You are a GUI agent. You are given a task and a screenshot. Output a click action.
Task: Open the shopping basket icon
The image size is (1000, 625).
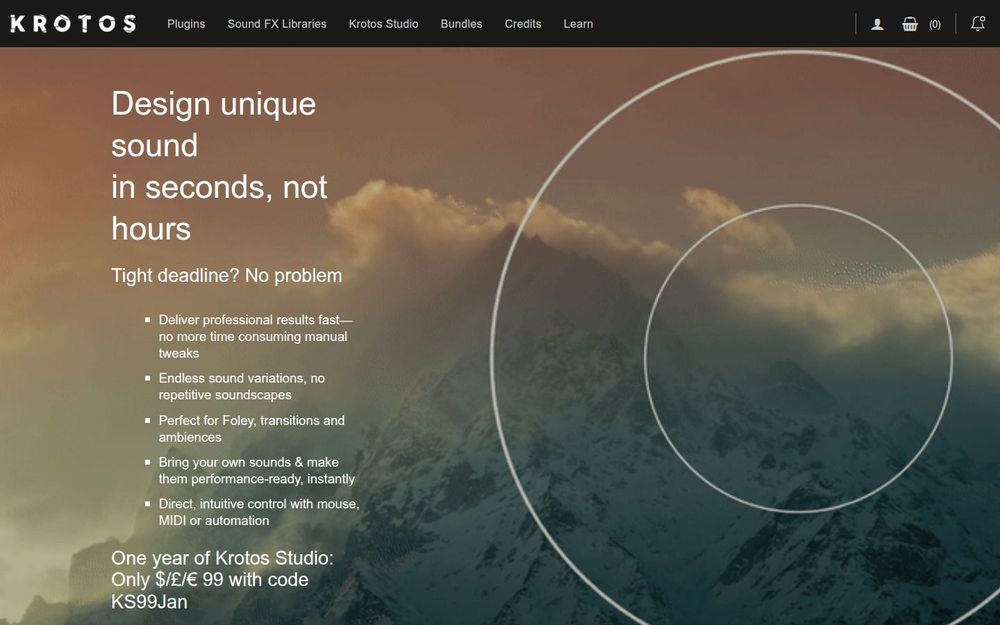click(x=910, y=24)
